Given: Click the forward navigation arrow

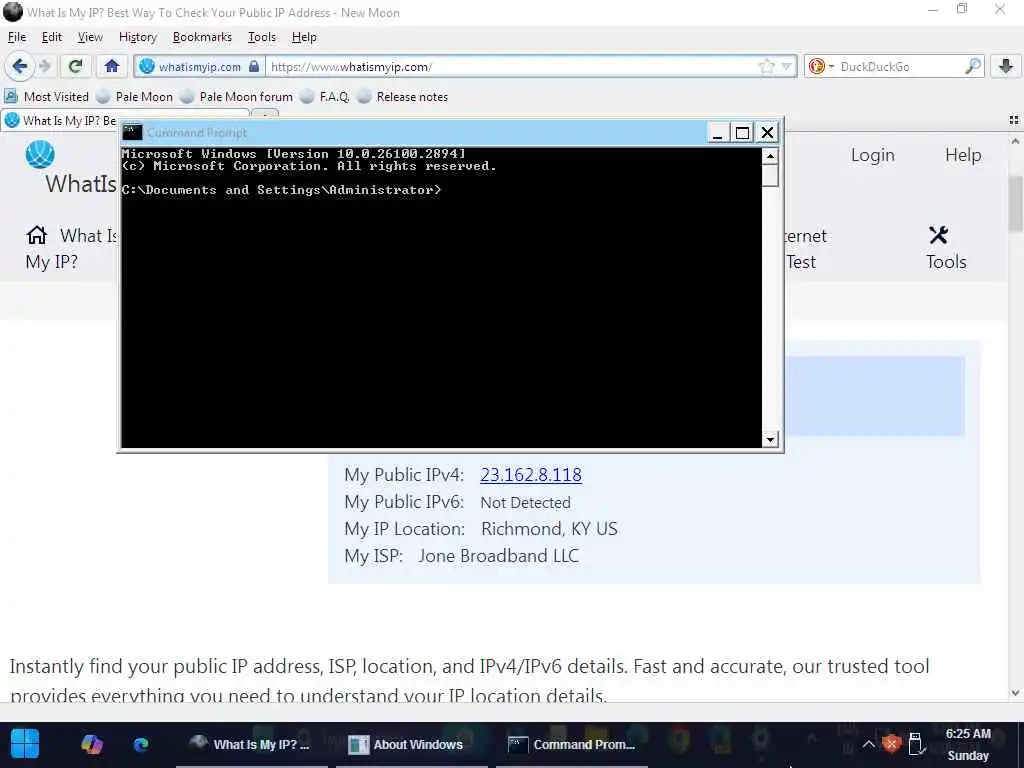Looking at the screenshot, I should 44,66.
